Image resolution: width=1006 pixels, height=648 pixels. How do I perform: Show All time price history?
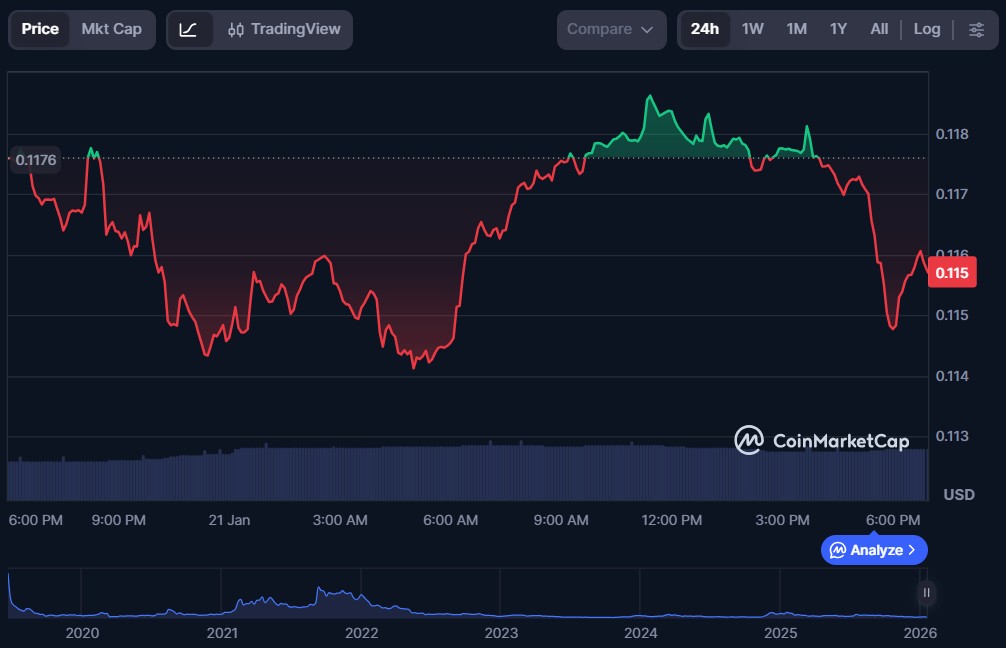(x=879, y=30)
